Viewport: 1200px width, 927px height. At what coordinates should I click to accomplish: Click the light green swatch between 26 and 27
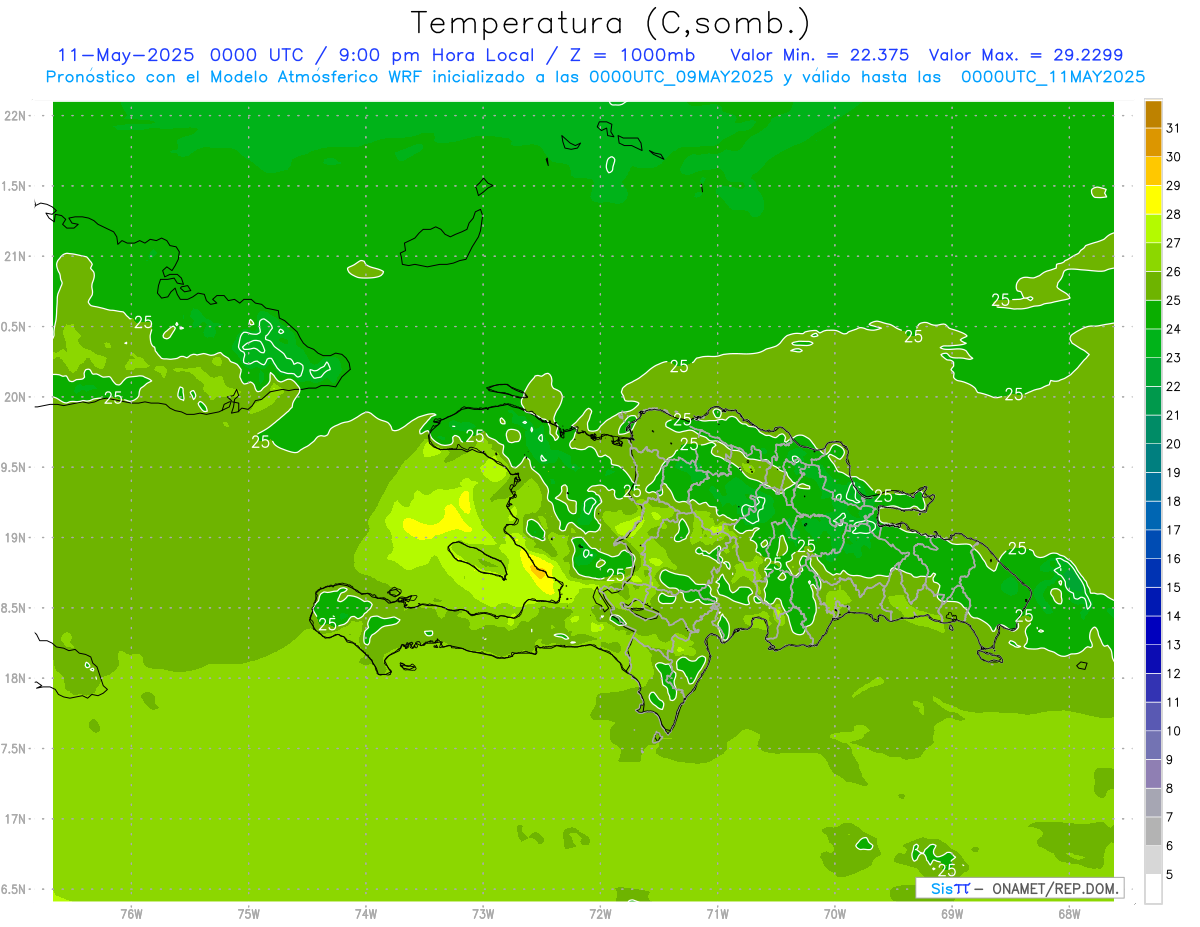(x=1153, y=257)
